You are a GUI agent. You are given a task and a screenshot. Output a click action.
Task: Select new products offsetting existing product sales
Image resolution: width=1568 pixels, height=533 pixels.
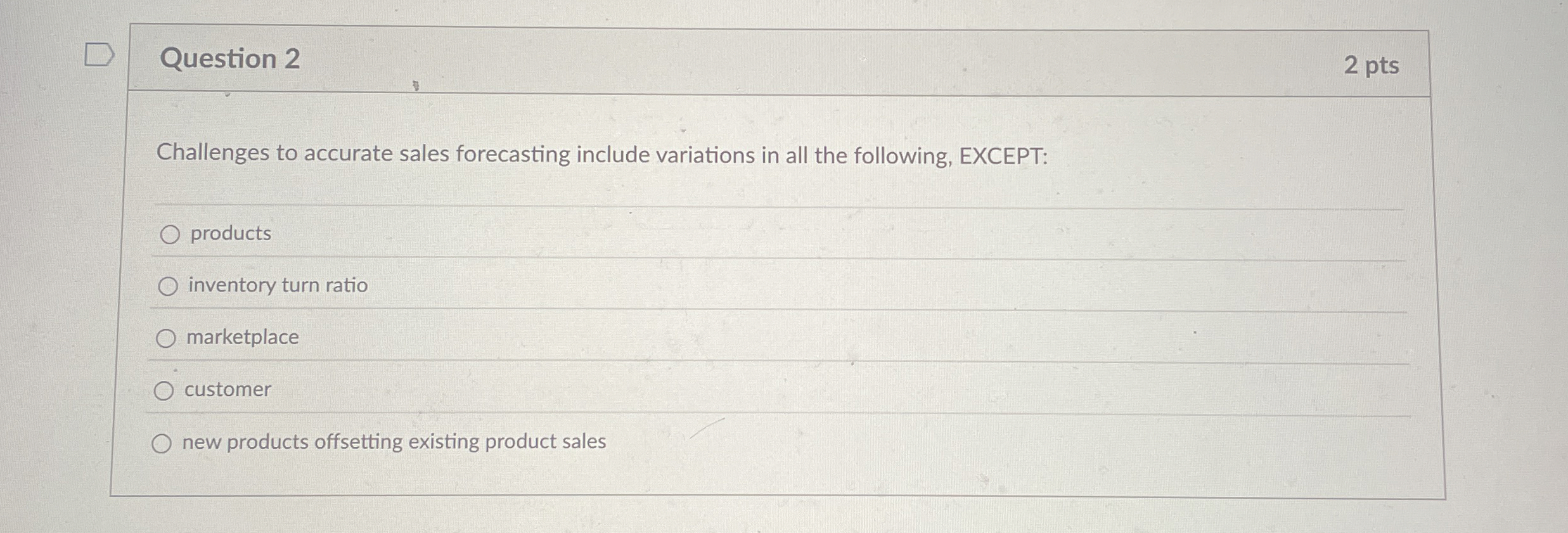(162, 443)
